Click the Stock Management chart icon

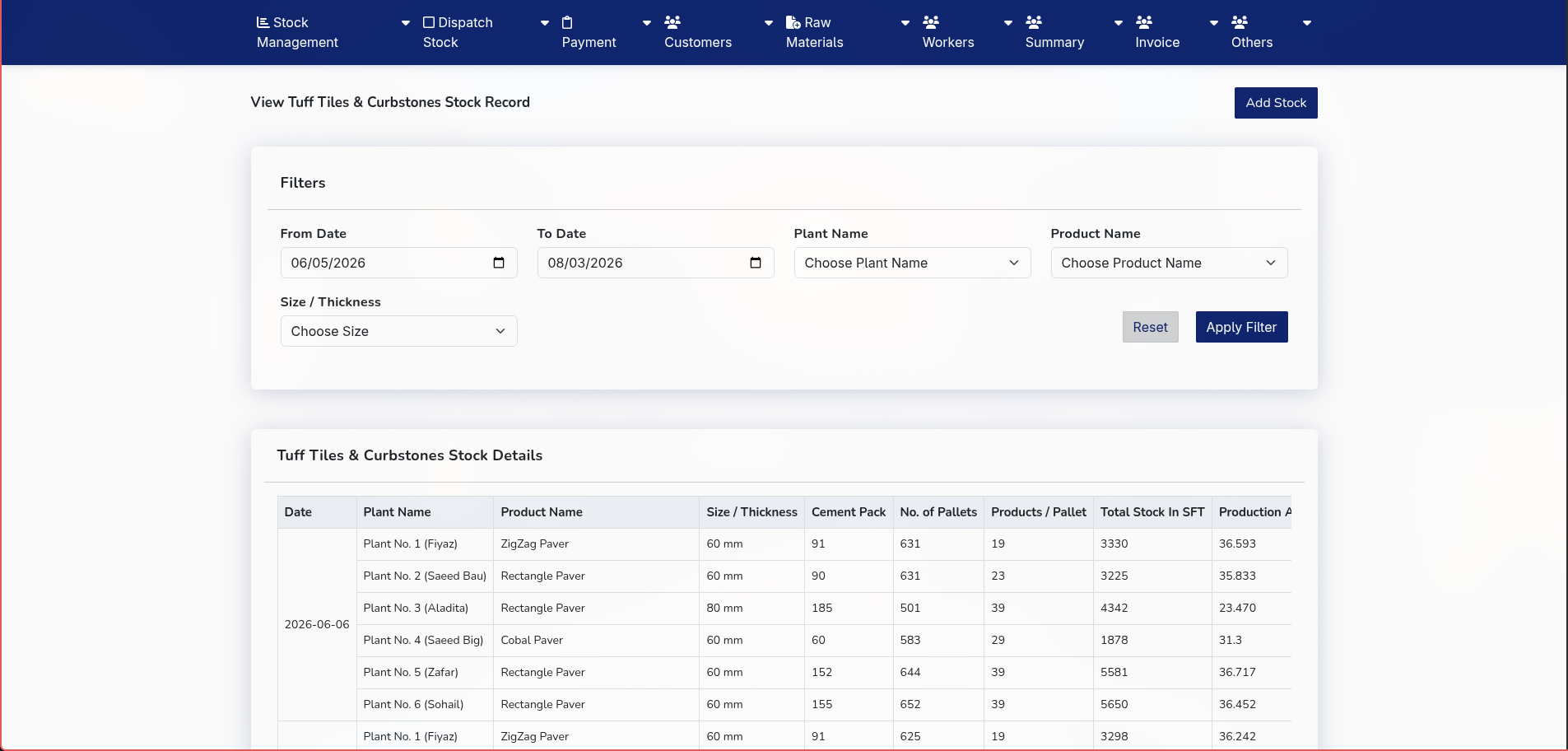(x=263, y=22)
